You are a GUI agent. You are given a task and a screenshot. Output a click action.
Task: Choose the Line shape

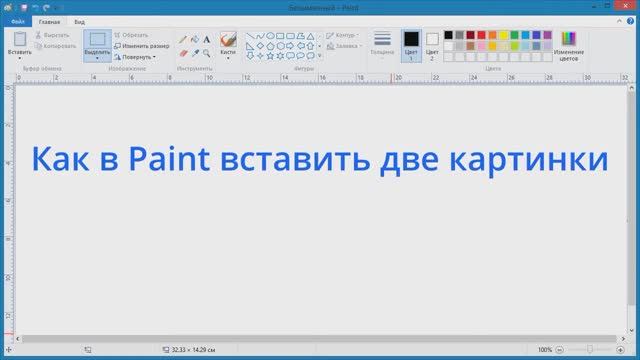pos(250,36)
